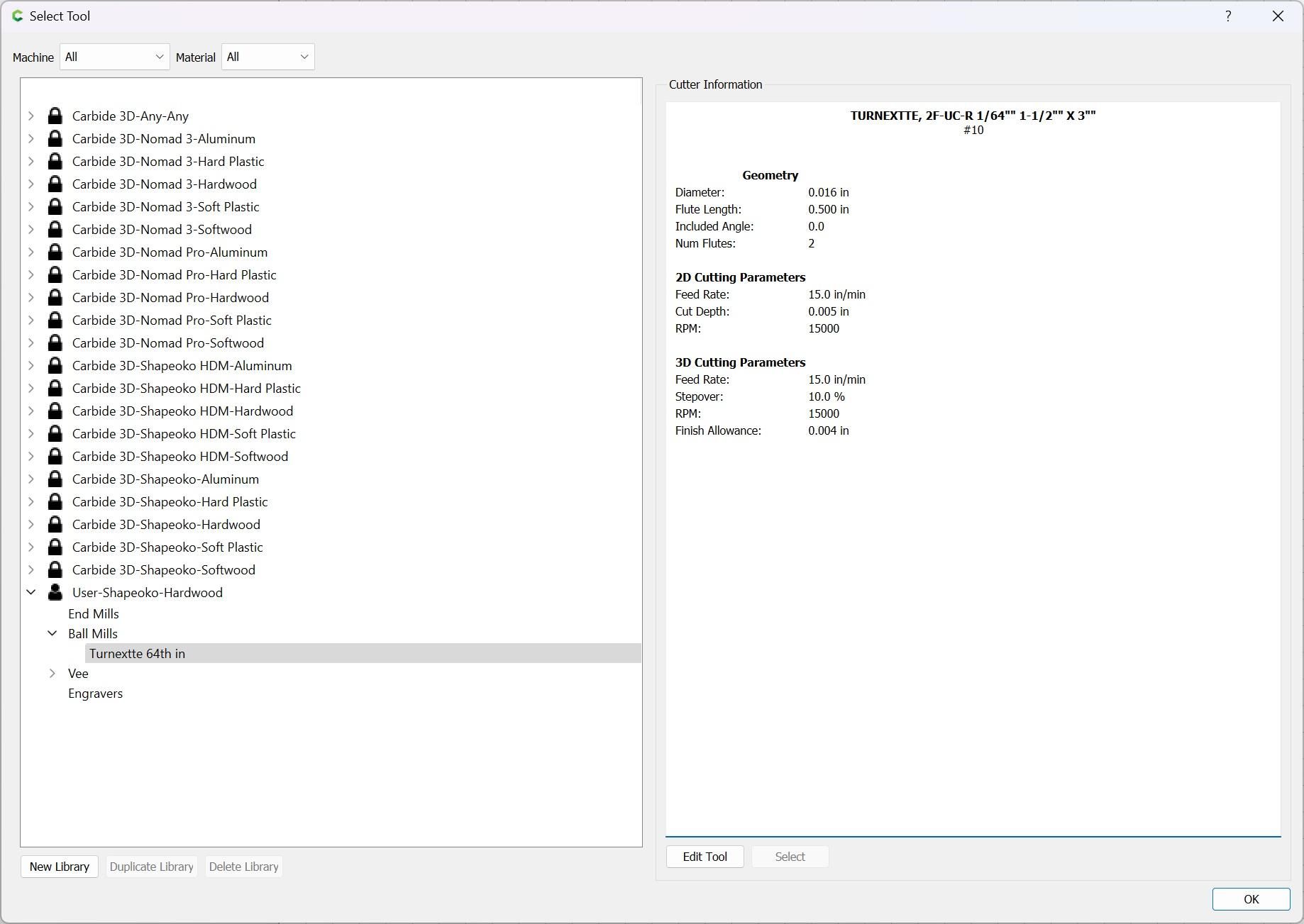Open the Machine dropdown

coord(115,57)
